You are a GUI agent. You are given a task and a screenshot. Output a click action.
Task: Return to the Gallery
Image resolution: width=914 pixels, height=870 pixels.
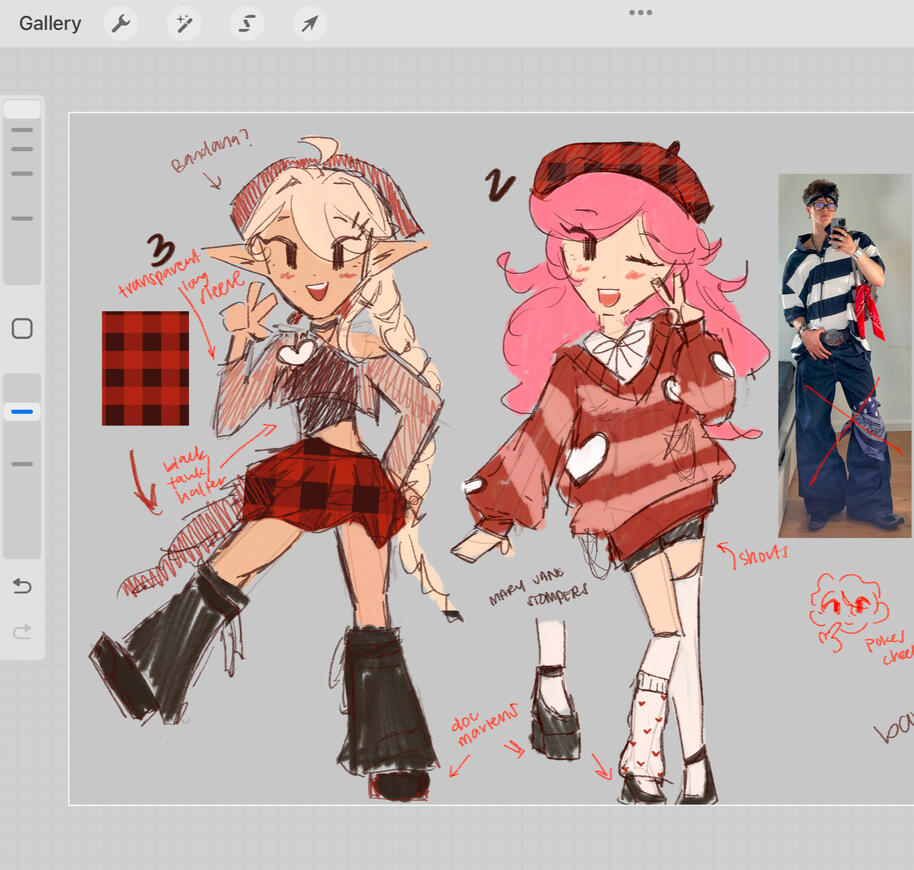click(x=50, y=23)
